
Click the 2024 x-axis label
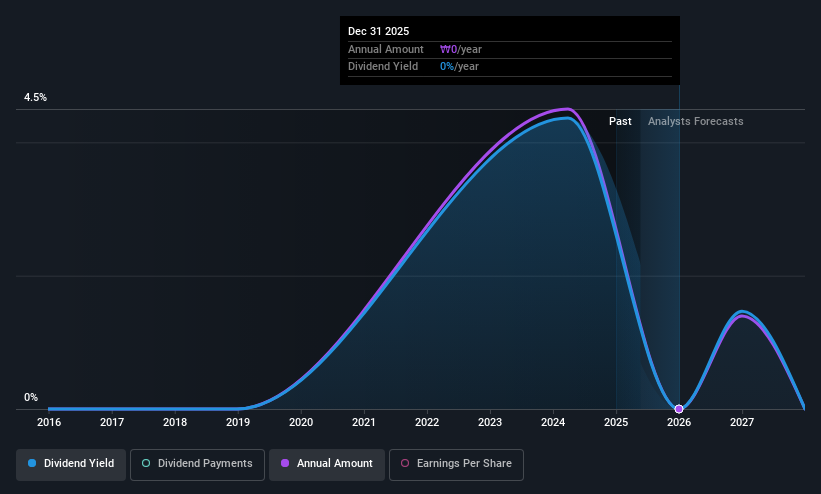[553, 422]
